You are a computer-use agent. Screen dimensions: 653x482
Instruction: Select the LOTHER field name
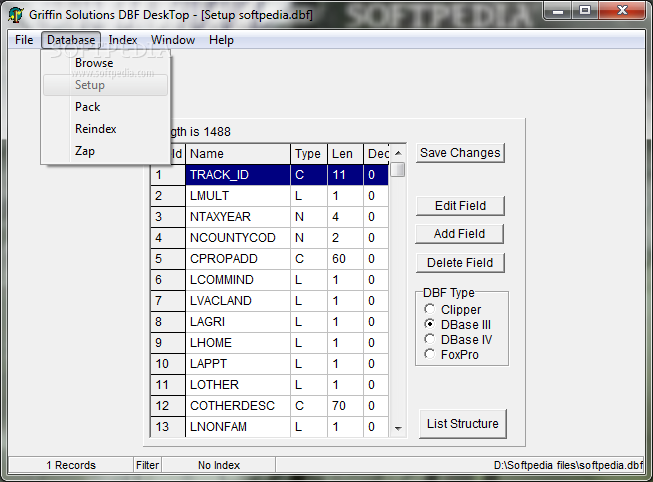click(x=238, y=385)
